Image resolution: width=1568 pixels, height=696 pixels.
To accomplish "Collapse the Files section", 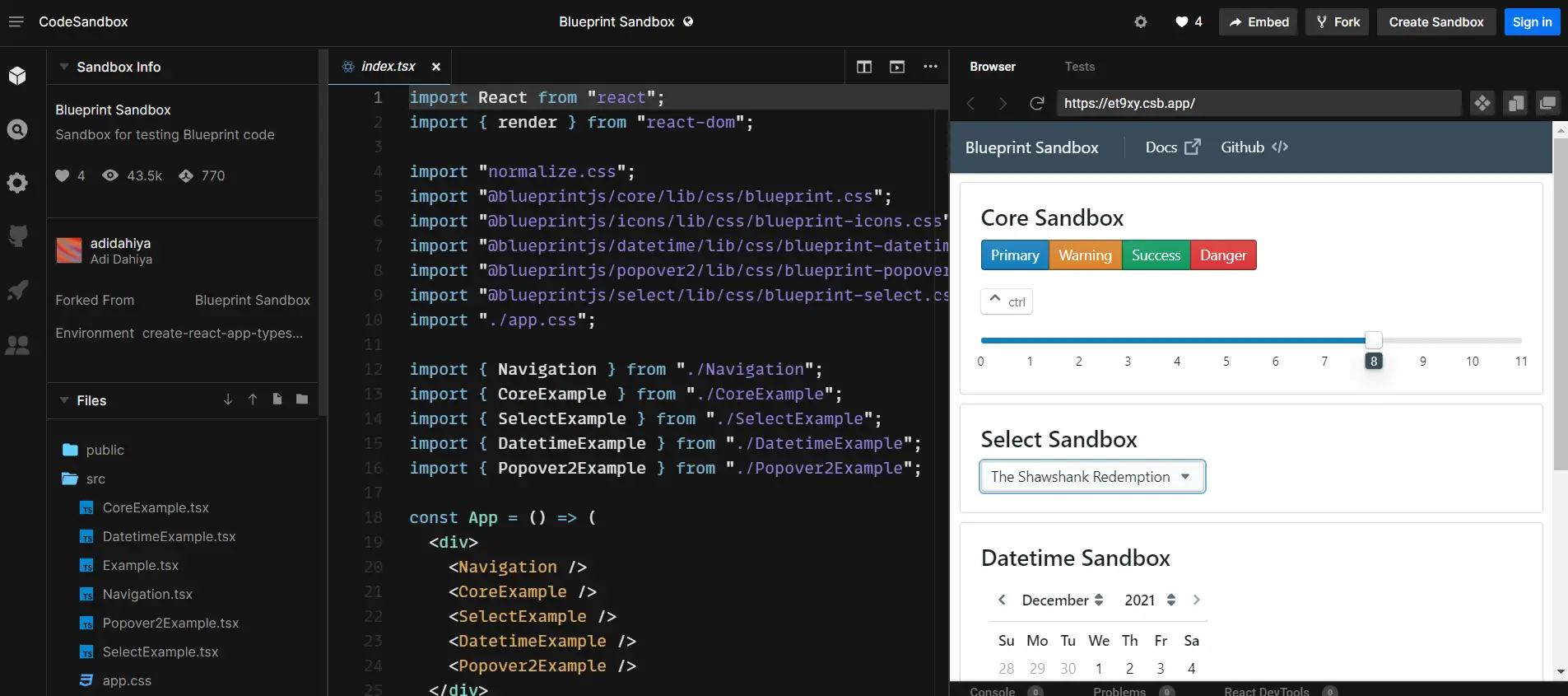I will point(64,400).
